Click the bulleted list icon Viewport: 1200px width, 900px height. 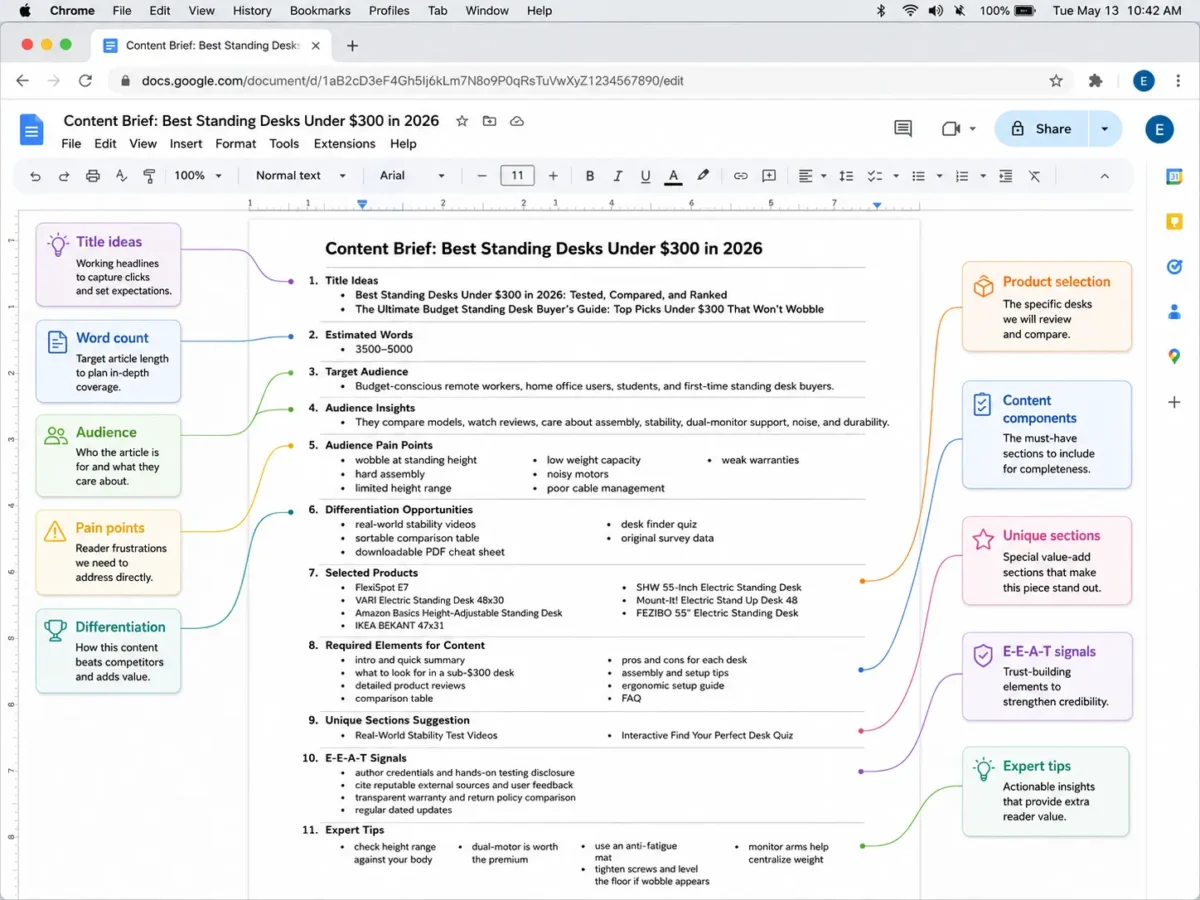click(x=918, y=176)
